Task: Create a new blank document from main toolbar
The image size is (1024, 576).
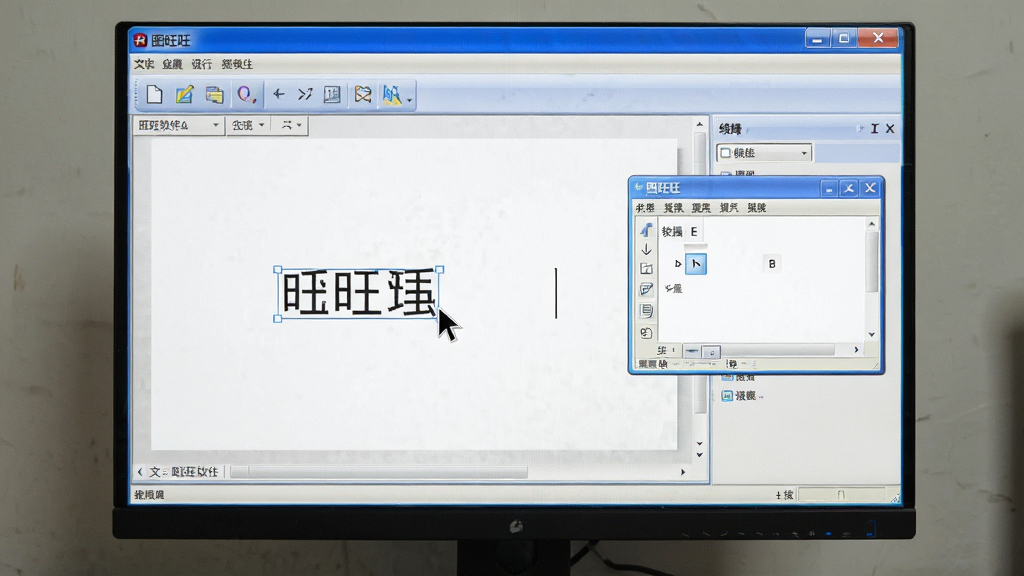Action: tap(154, 95)
